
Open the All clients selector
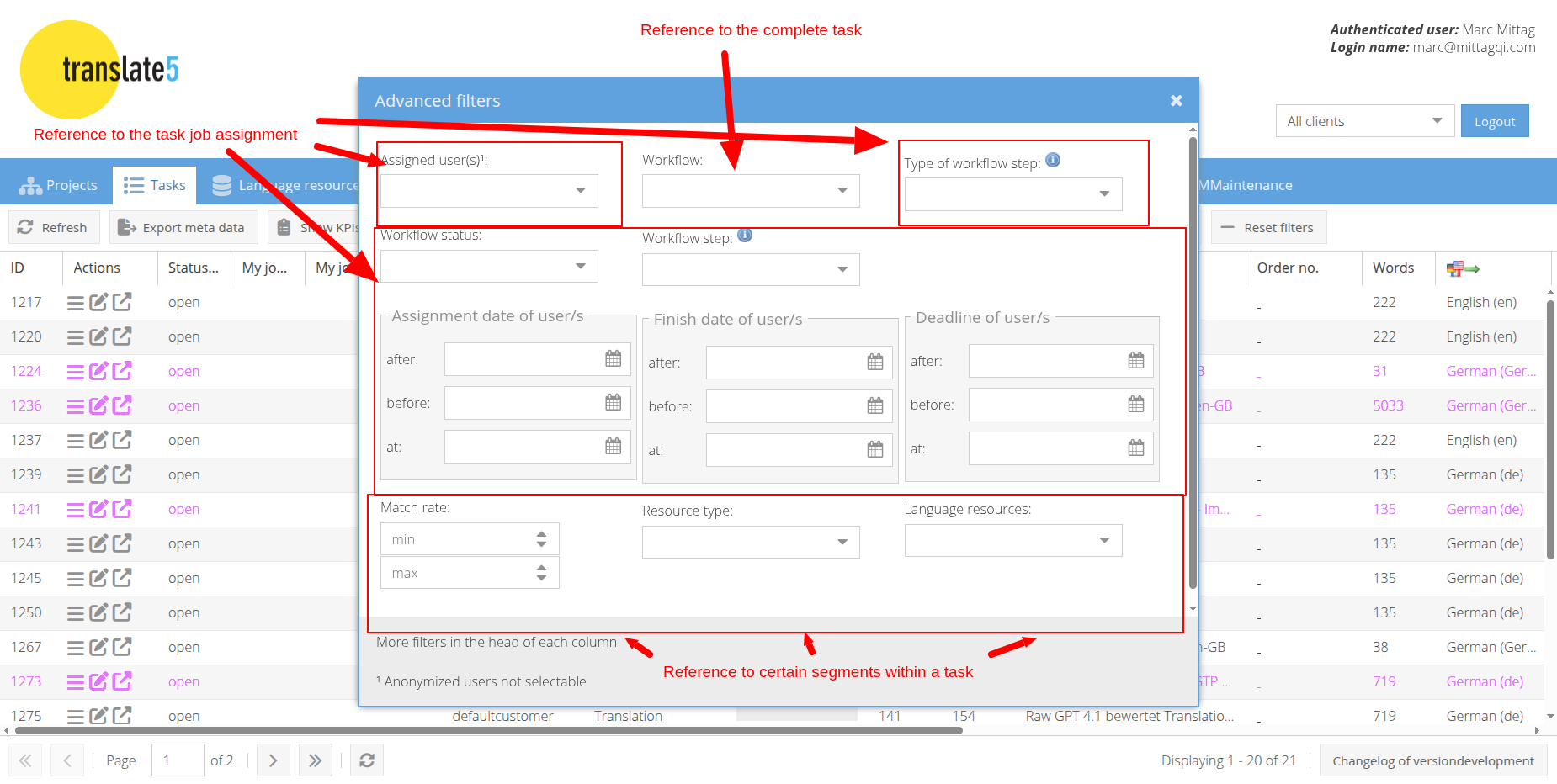pos(1363,121)
